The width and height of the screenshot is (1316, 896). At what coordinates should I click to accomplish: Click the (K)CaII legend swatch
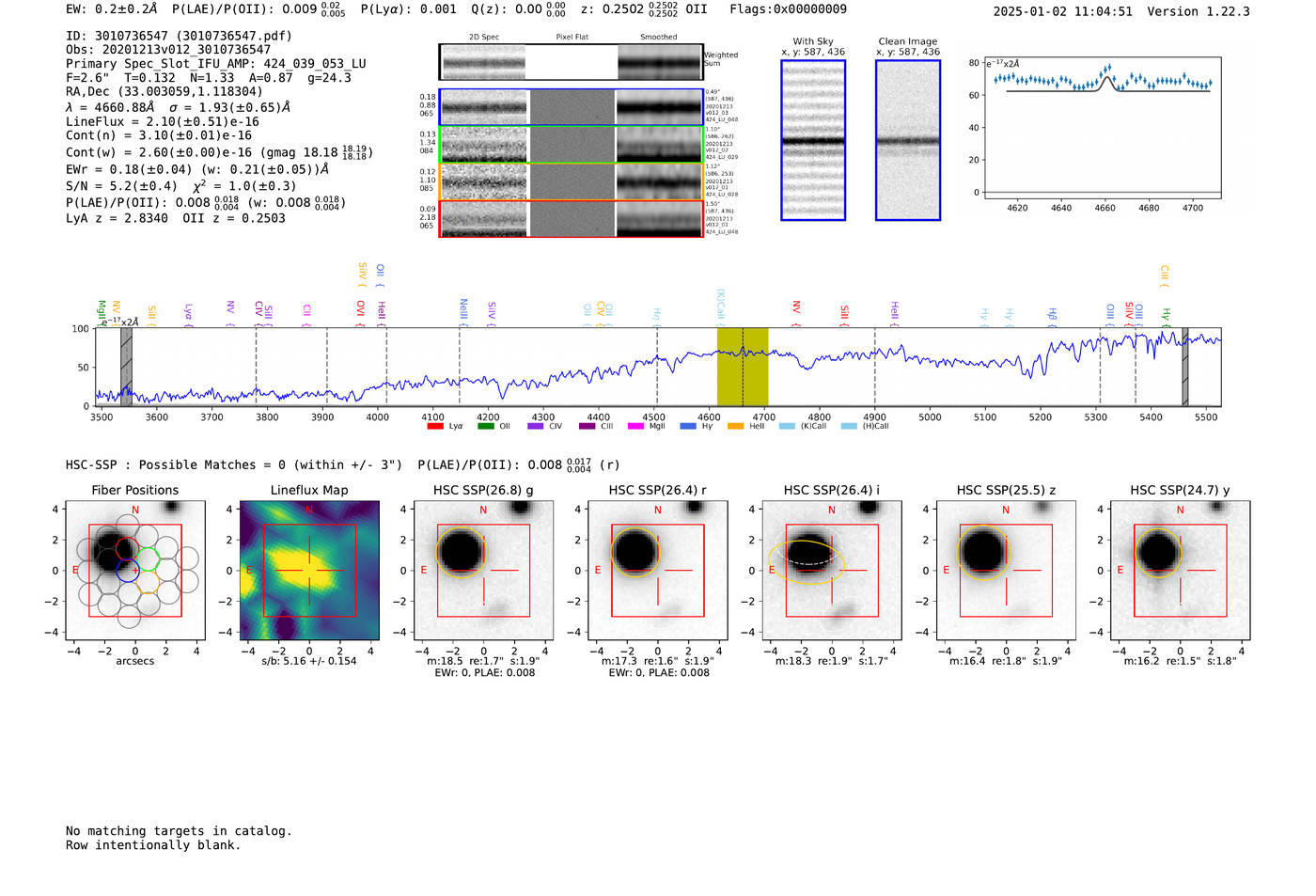coord(787,426)
